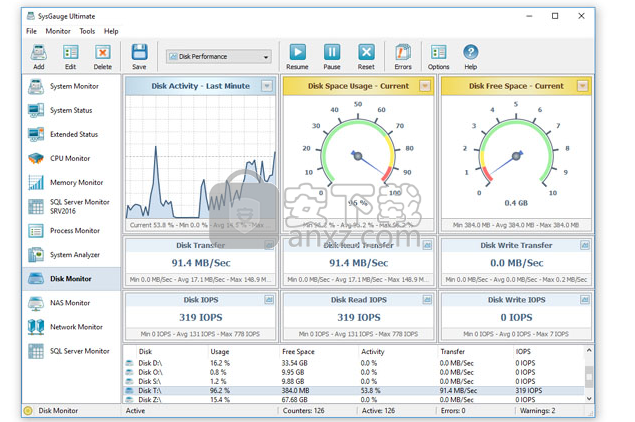Click chart icon on Disk Read IOPS panel
The image size is (635, 422).
click(x=427, y=300)
